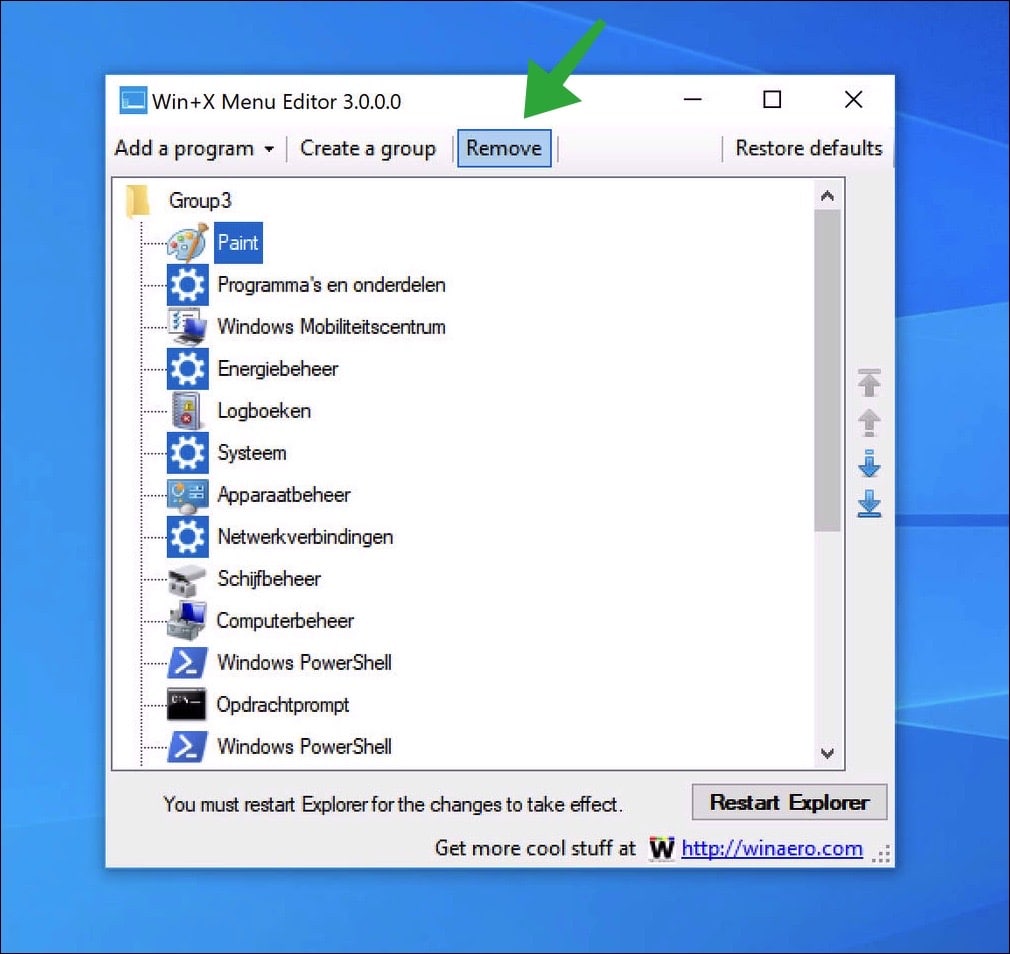Select the Windows PowerShell icon

click(187, 663)
